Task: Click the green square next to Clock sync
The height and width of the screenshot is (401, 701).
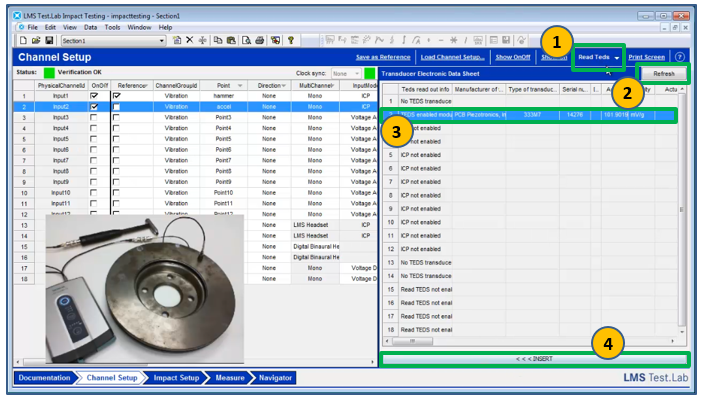Action: (370, 74)
